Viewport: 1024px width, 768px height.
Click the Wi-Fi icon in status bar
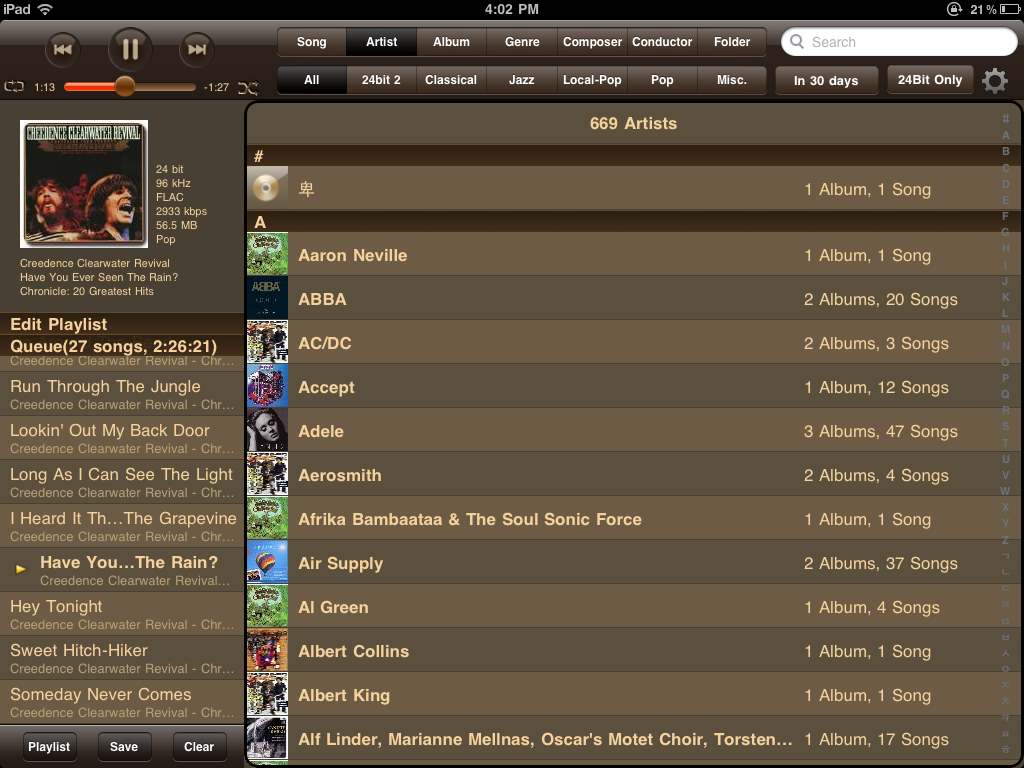(45, 8)
